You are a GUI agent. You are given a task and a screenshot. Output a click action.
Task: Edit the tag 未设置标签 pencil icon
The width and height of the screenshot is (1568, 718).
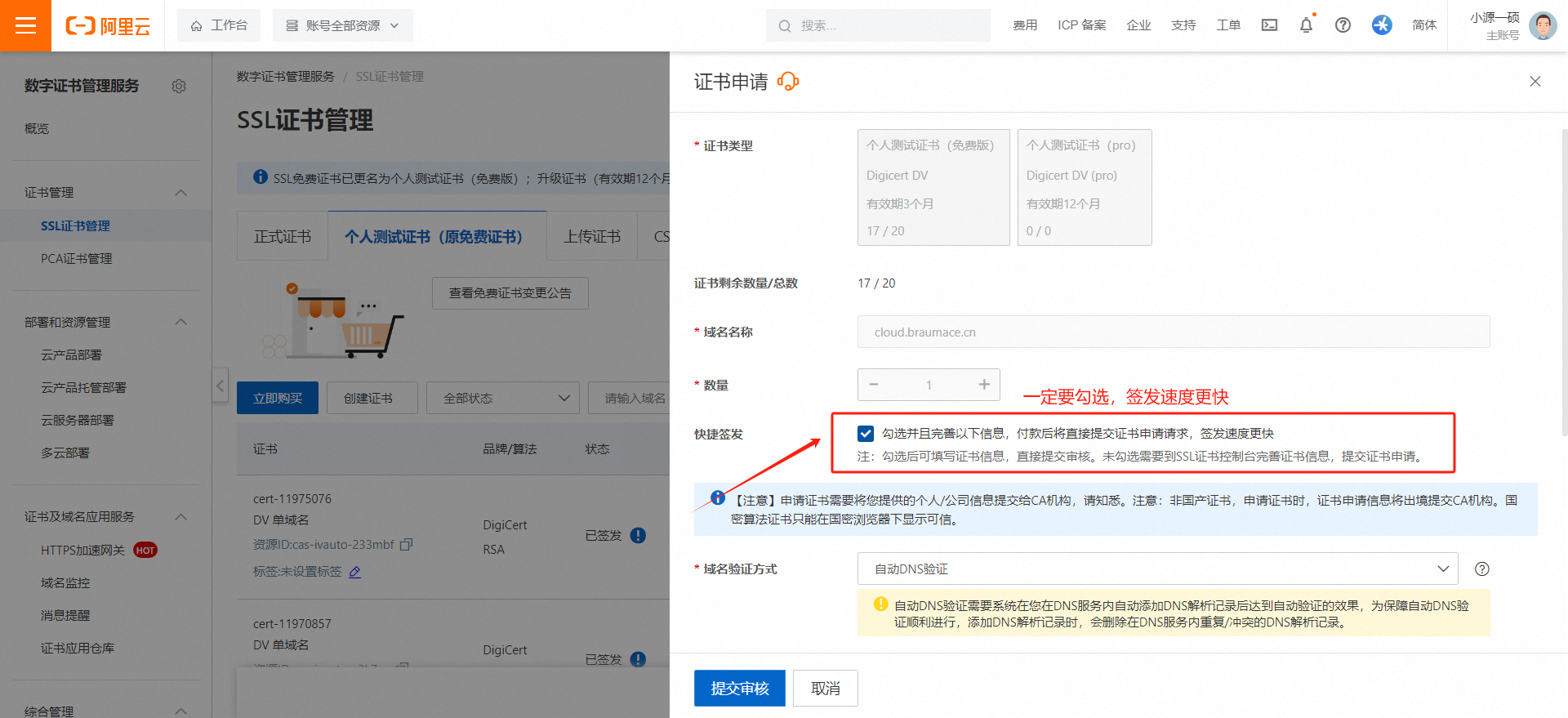[x=354, y=572]
